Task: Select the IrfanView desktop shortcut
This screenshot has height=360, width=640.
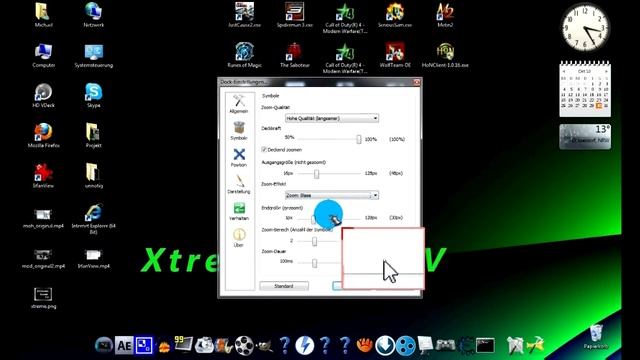Action: pyautogui.click(x=43, y=176)
